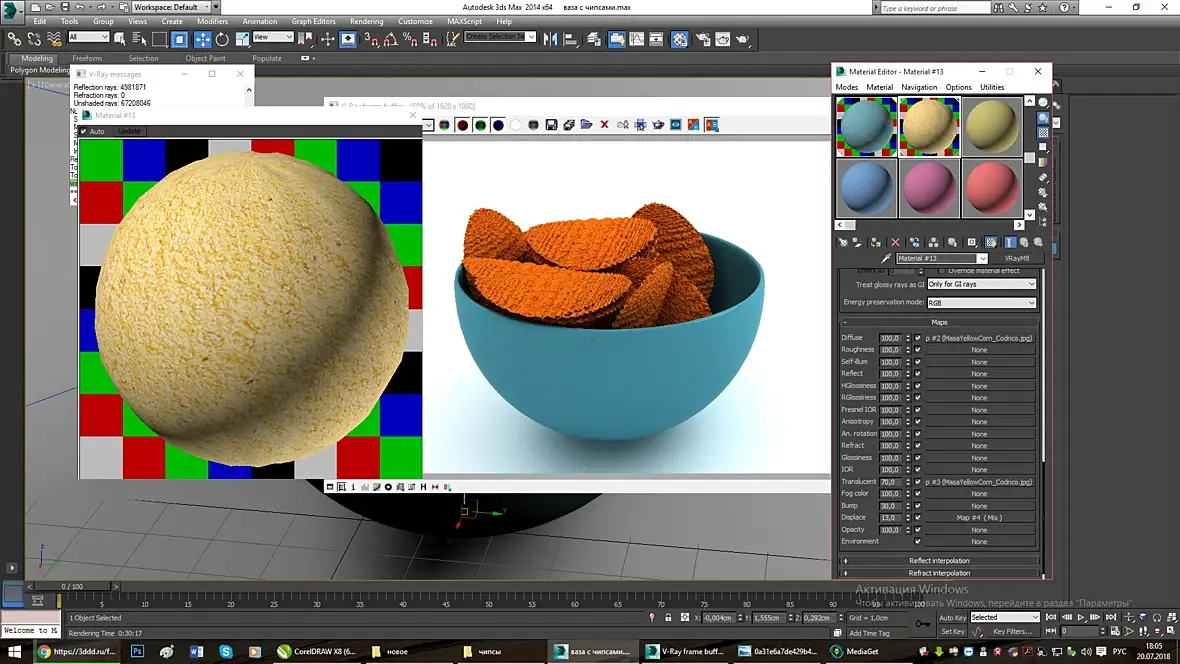Viewport: 1180px width, 664px height.
Task: Reset the material with the red X icon
Action: pyautogui.click(x=895, y=242)
